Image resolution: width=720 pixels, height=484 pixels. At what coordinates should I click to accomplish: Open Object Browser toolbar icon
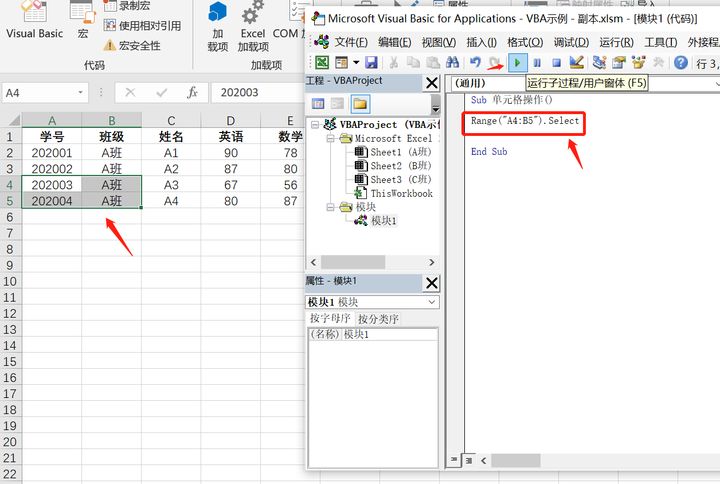tap(638, 62)
